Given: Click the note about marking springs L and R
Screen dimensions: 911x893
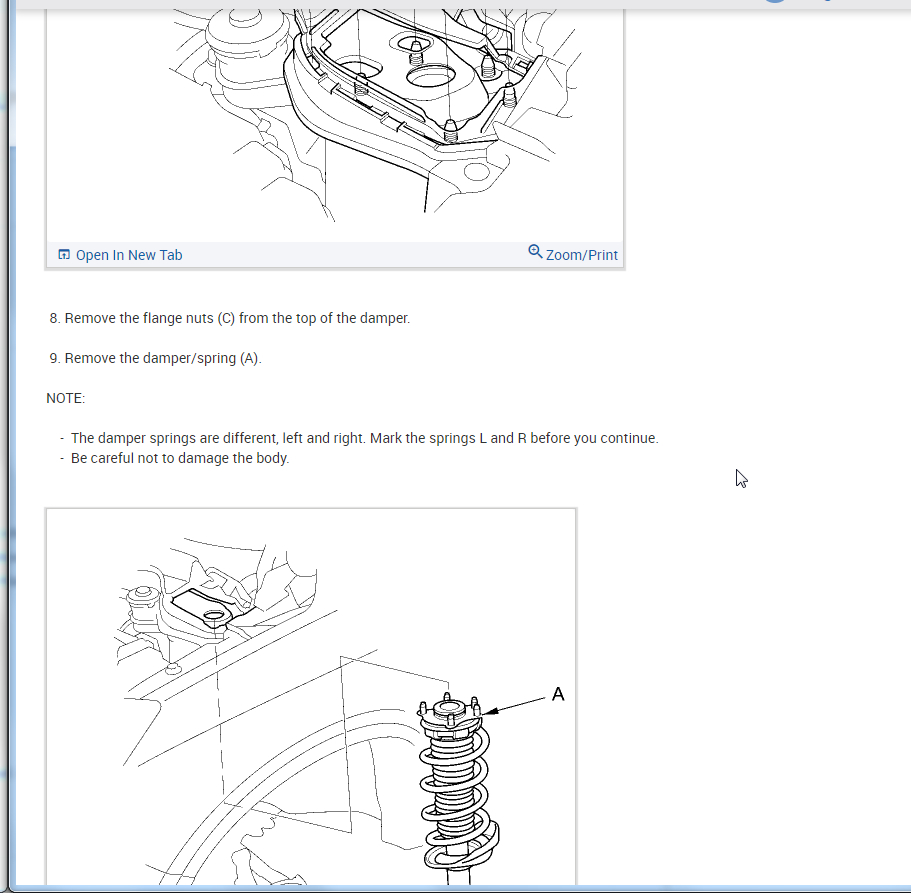Looking at the screenshot, I should click(364, 438).
